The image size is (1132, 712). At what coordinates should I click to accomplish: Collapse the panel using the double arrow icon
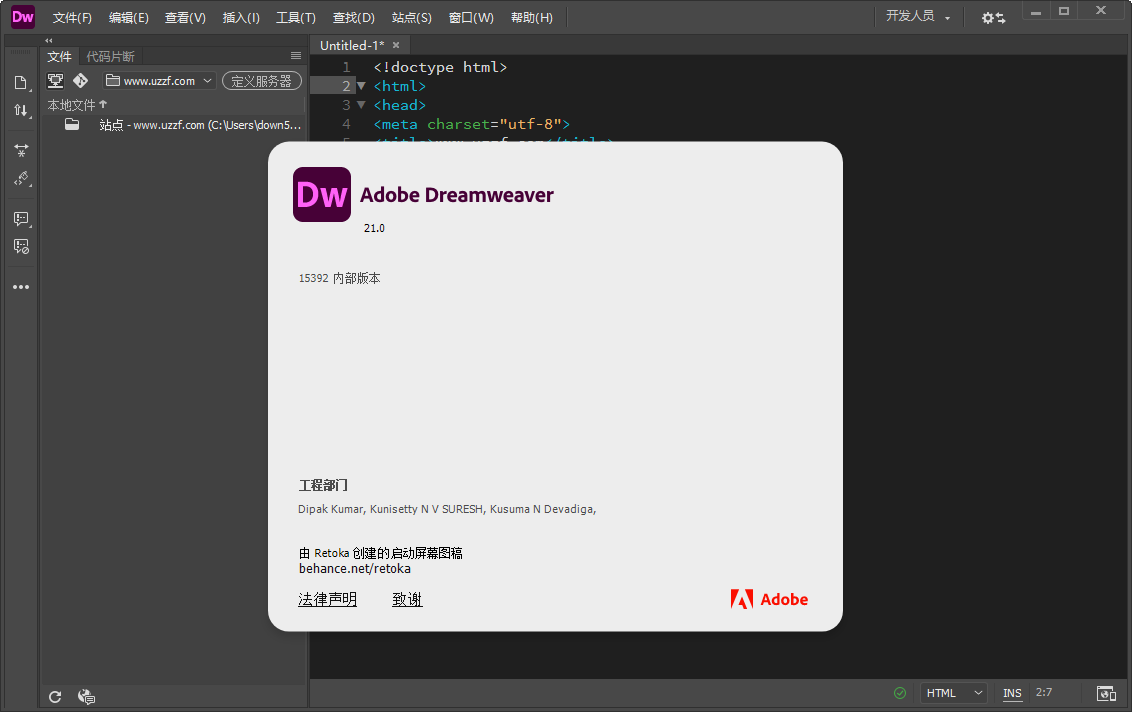[x=49, y=40]
